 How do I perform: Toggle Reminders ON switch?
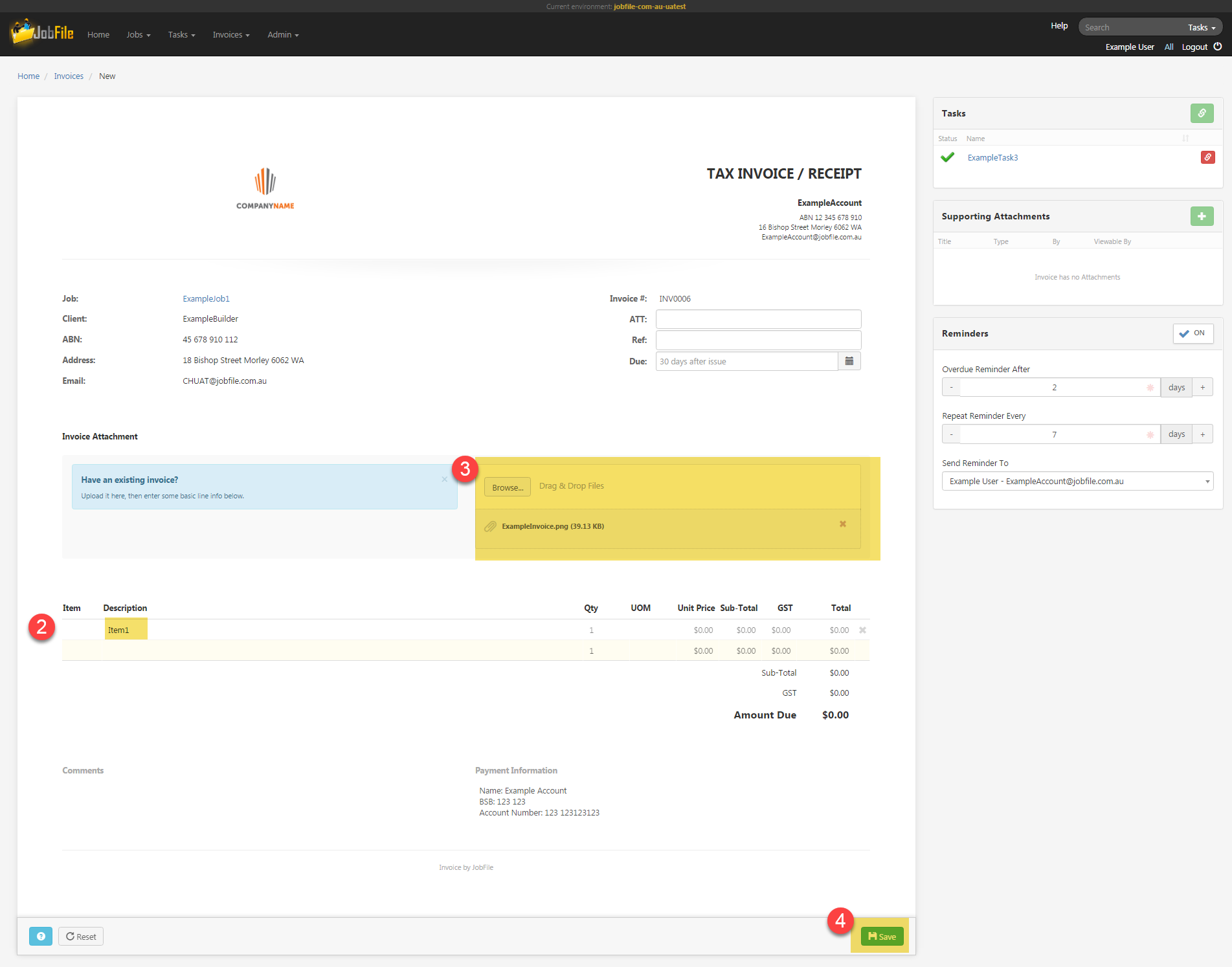[1193, 333]
